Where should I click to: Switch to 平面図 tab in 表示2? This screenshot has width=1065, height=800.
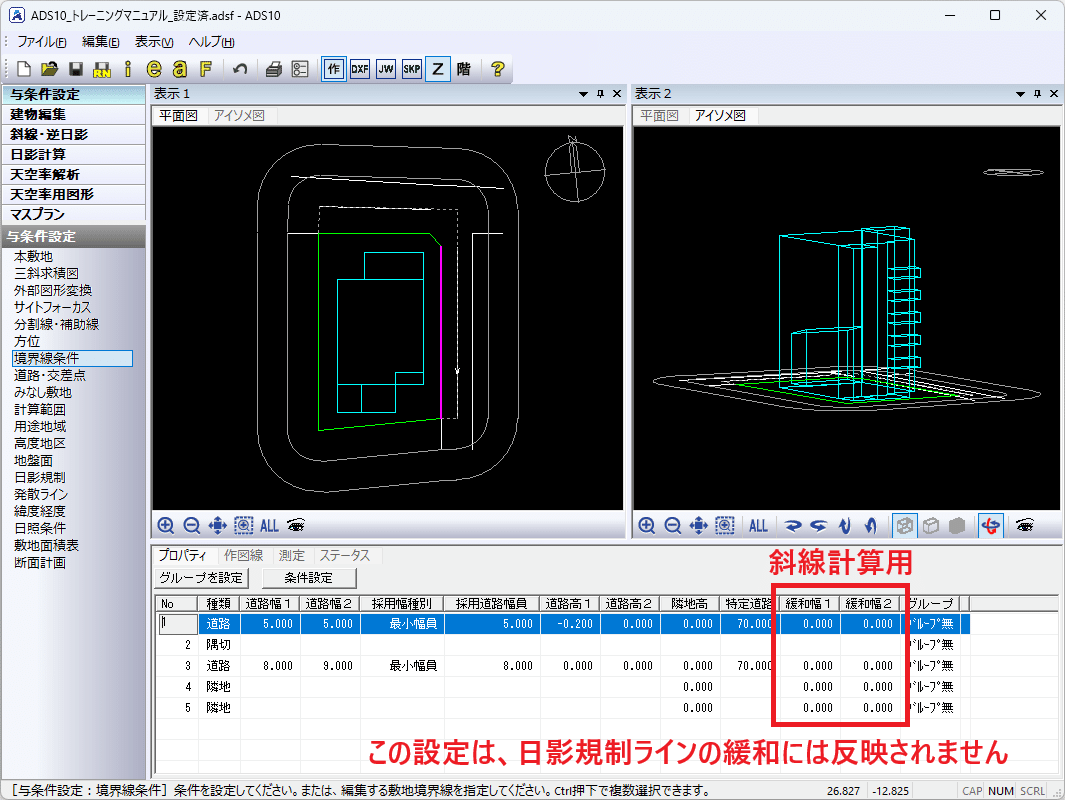(659, 115)
